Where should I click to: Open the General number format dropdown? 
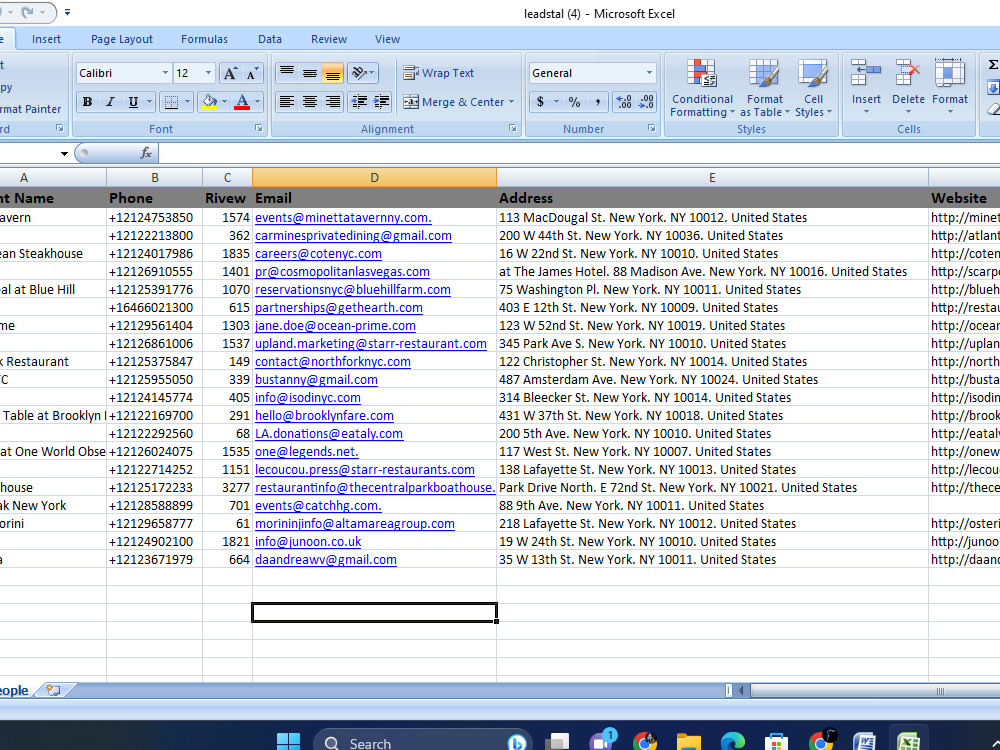649,73
